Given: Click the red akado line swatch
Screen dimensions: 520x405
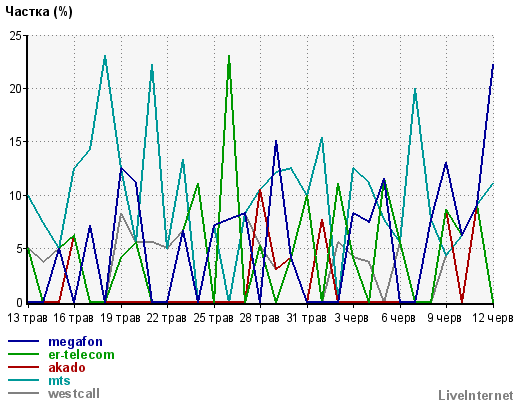Looking at the screenshot, I should [23, 367].
